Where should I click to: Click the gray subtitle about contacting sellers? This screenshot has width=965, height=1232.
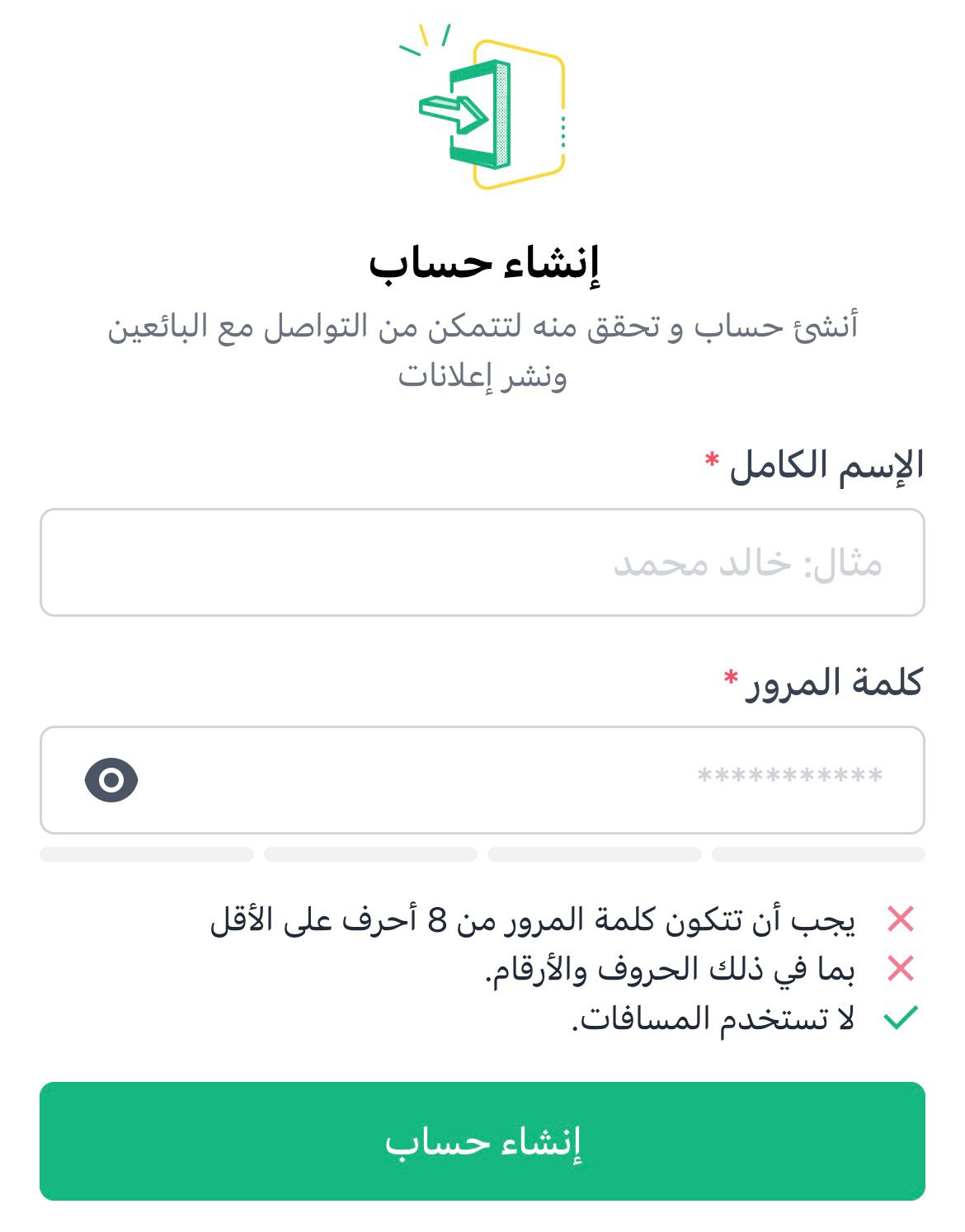pyautogui.click(x=482, y=350)
